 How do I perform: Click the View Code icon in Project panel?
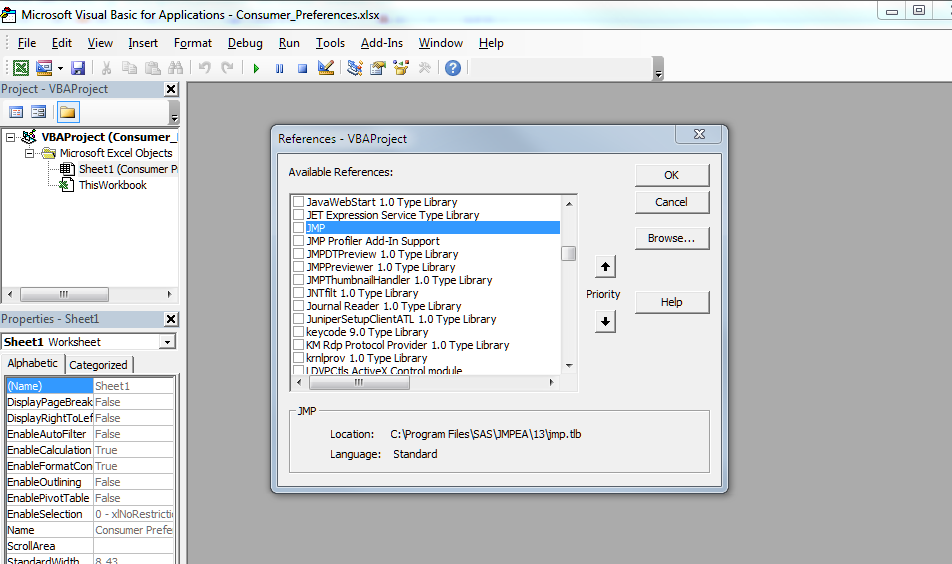tap(16, 112)
